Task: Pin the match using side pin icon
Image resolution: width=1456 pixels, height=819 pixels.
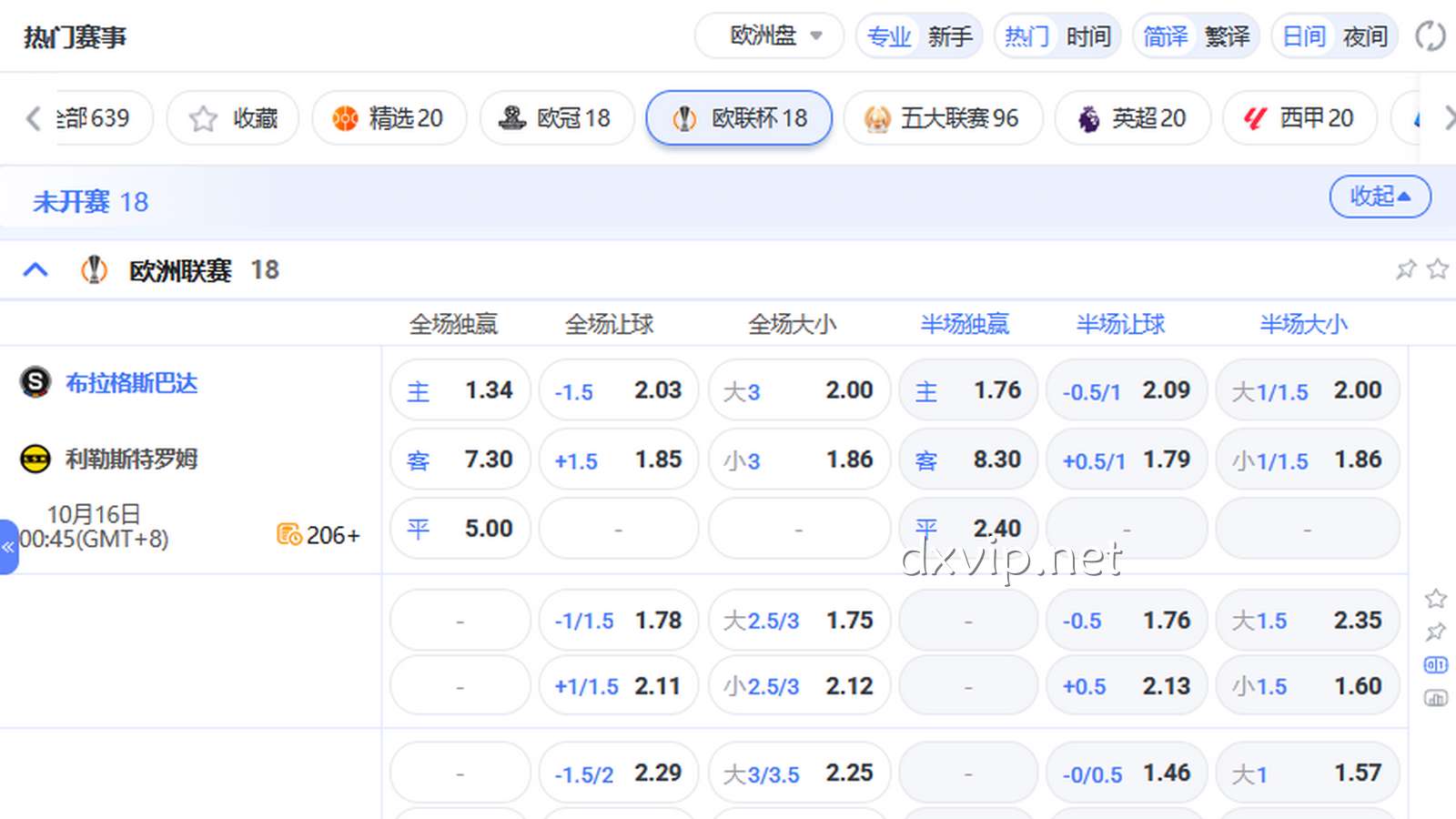Action: point(1436,632)
